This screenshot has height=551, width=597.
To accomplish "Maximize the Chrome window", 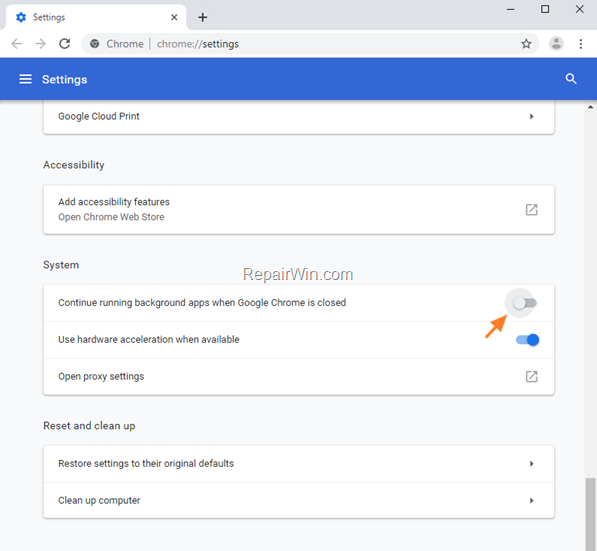I will point(545,9).
